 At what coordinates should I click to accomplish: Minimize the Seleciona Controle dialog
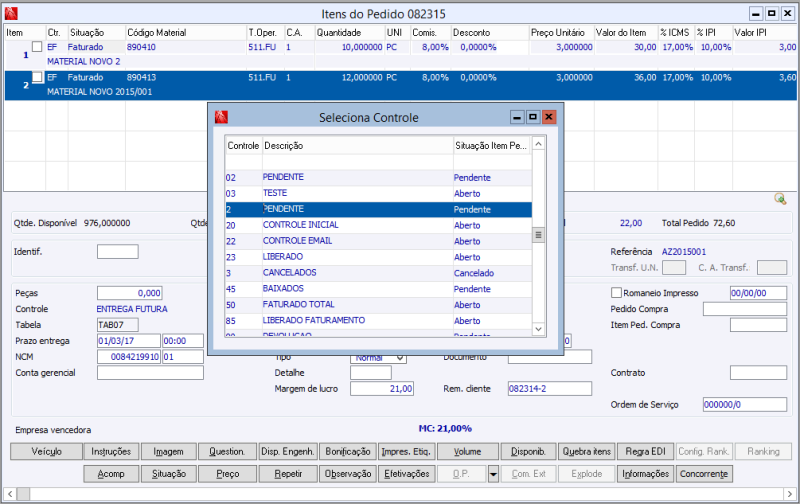tap(516, 117)
